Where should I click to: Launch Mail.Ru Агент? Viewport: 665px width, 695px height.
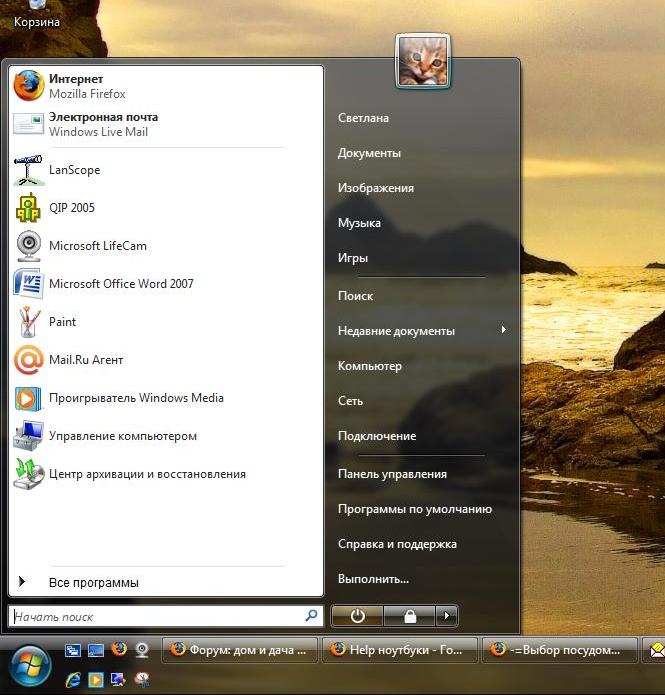[x=166, y=360]
